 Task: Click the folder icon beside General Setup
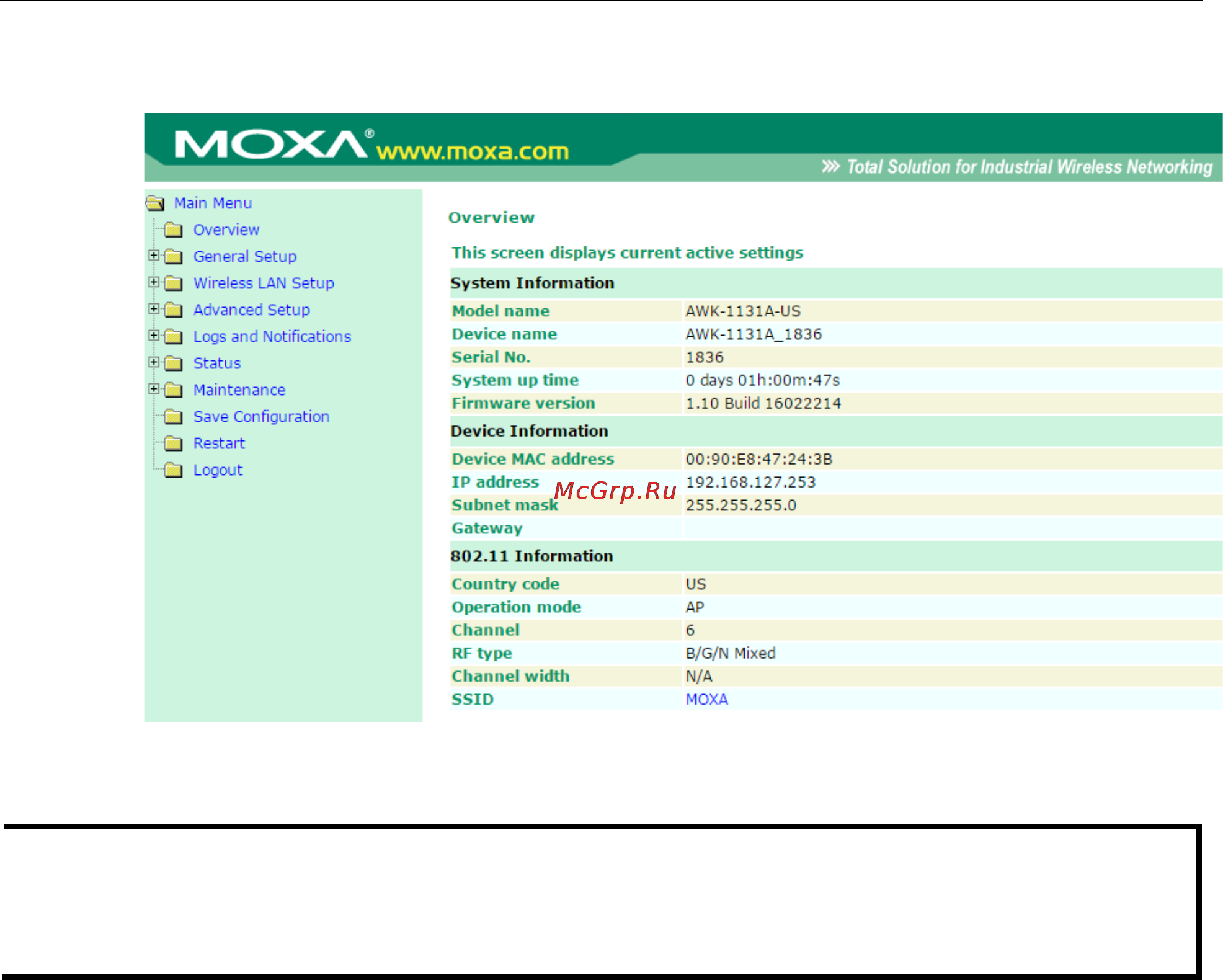174,257
